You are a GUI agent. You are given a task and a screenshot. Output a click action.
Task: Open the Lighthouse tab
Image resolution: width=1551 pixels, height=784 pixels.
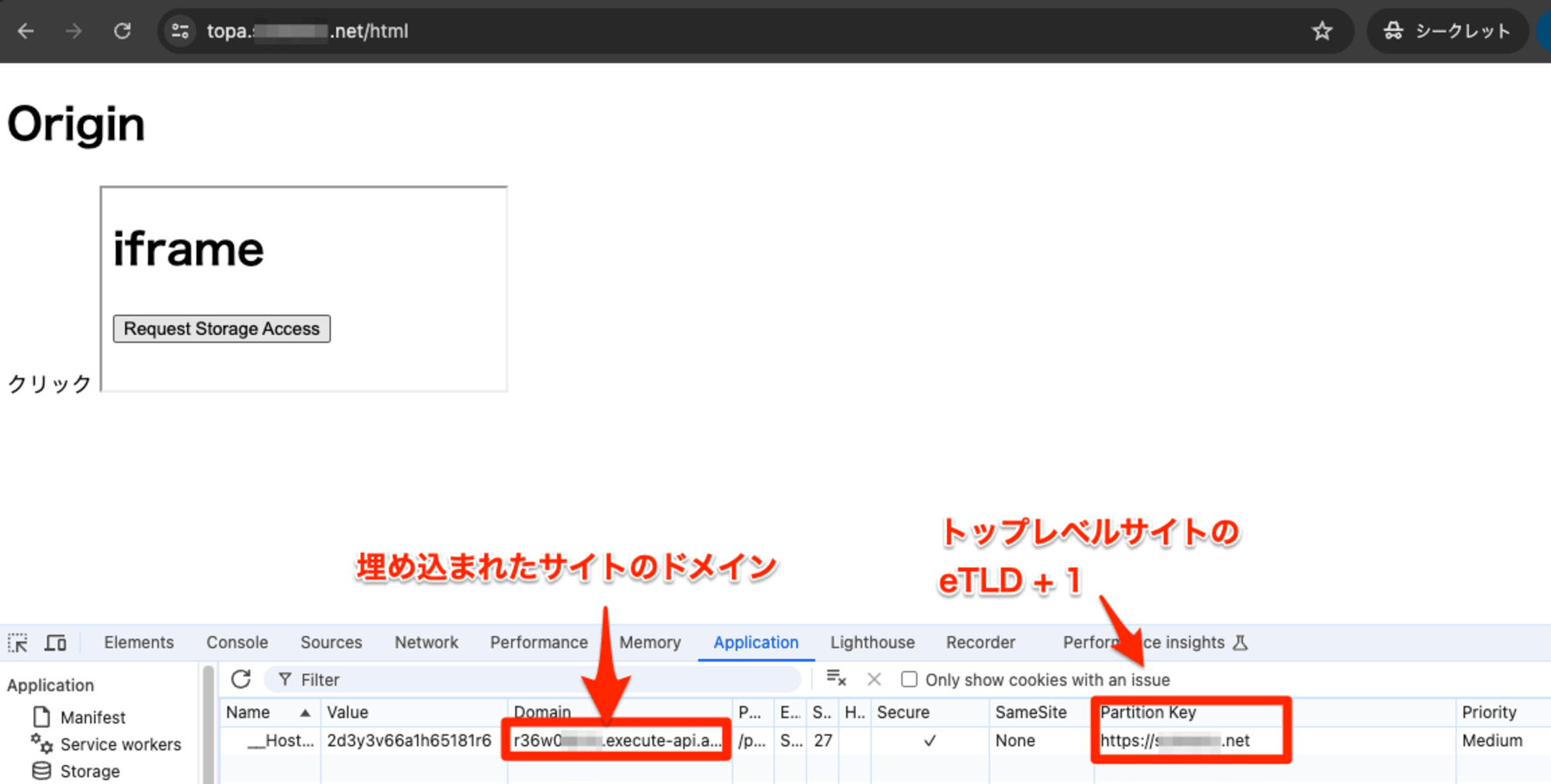872,643
